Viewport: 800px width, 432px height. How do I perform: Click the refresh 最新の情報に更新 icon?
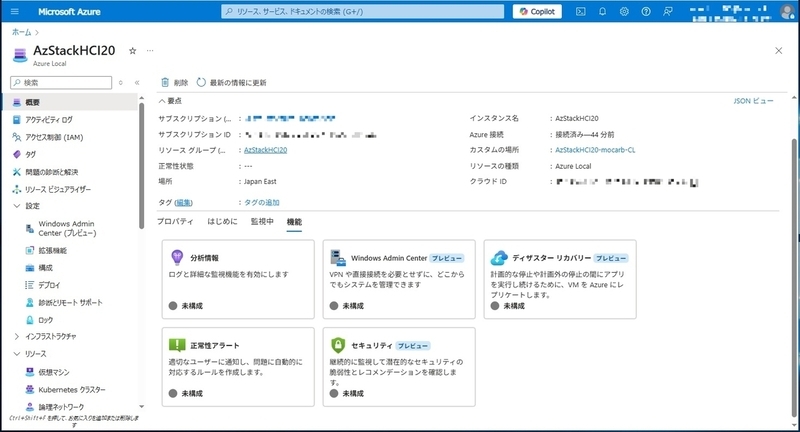201,82
